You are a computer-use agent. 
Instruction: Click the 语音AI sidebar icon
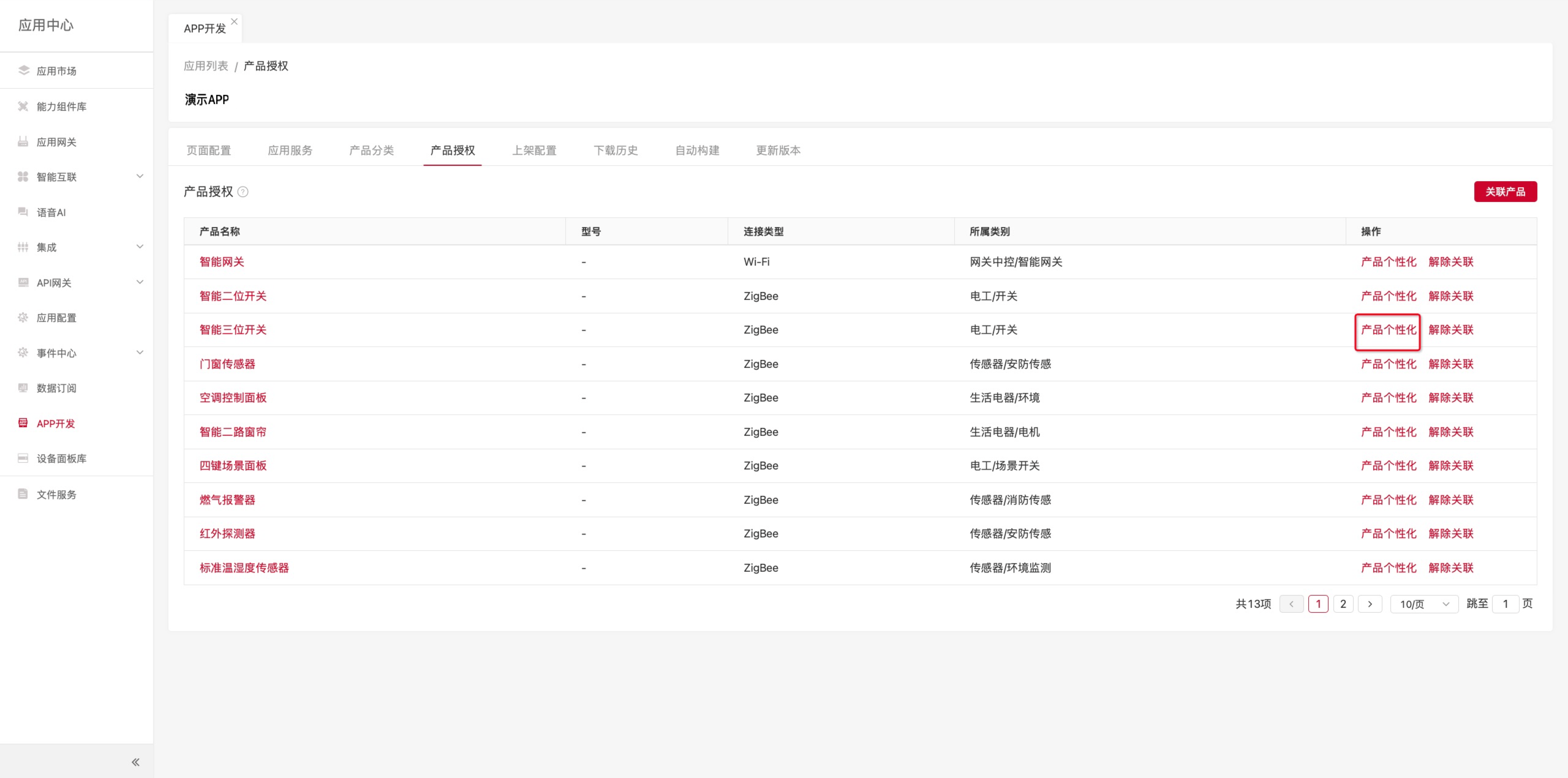click(x=23, y=212)
